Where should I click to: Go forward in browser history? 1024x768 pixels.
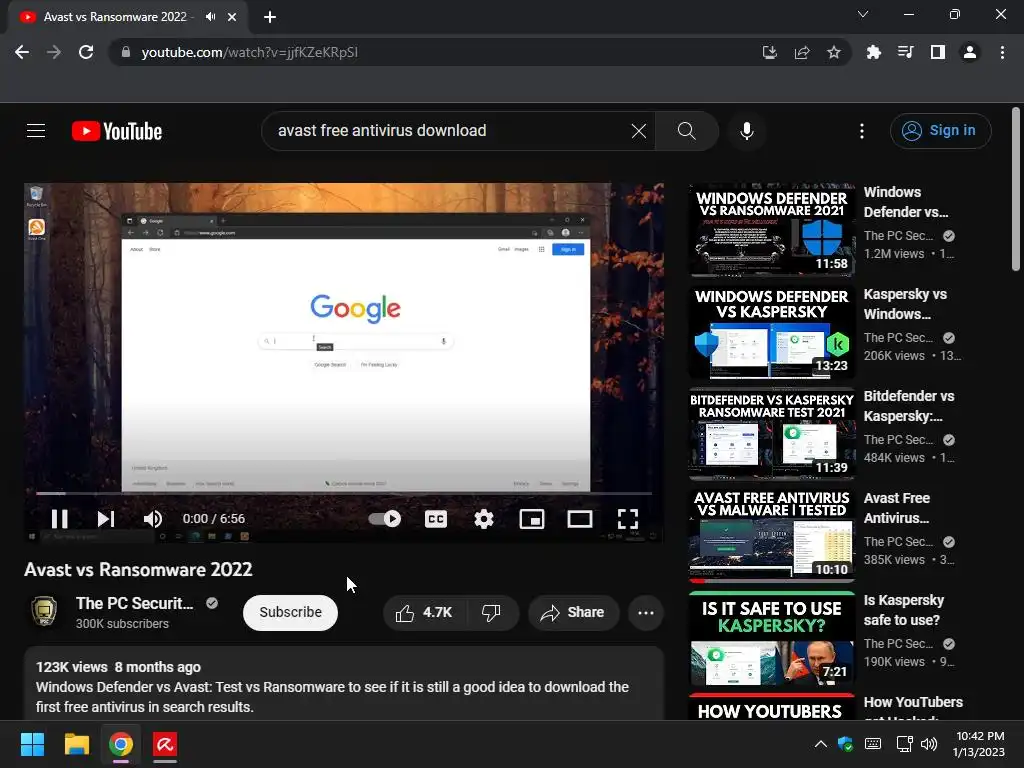(x=54, y=52)
